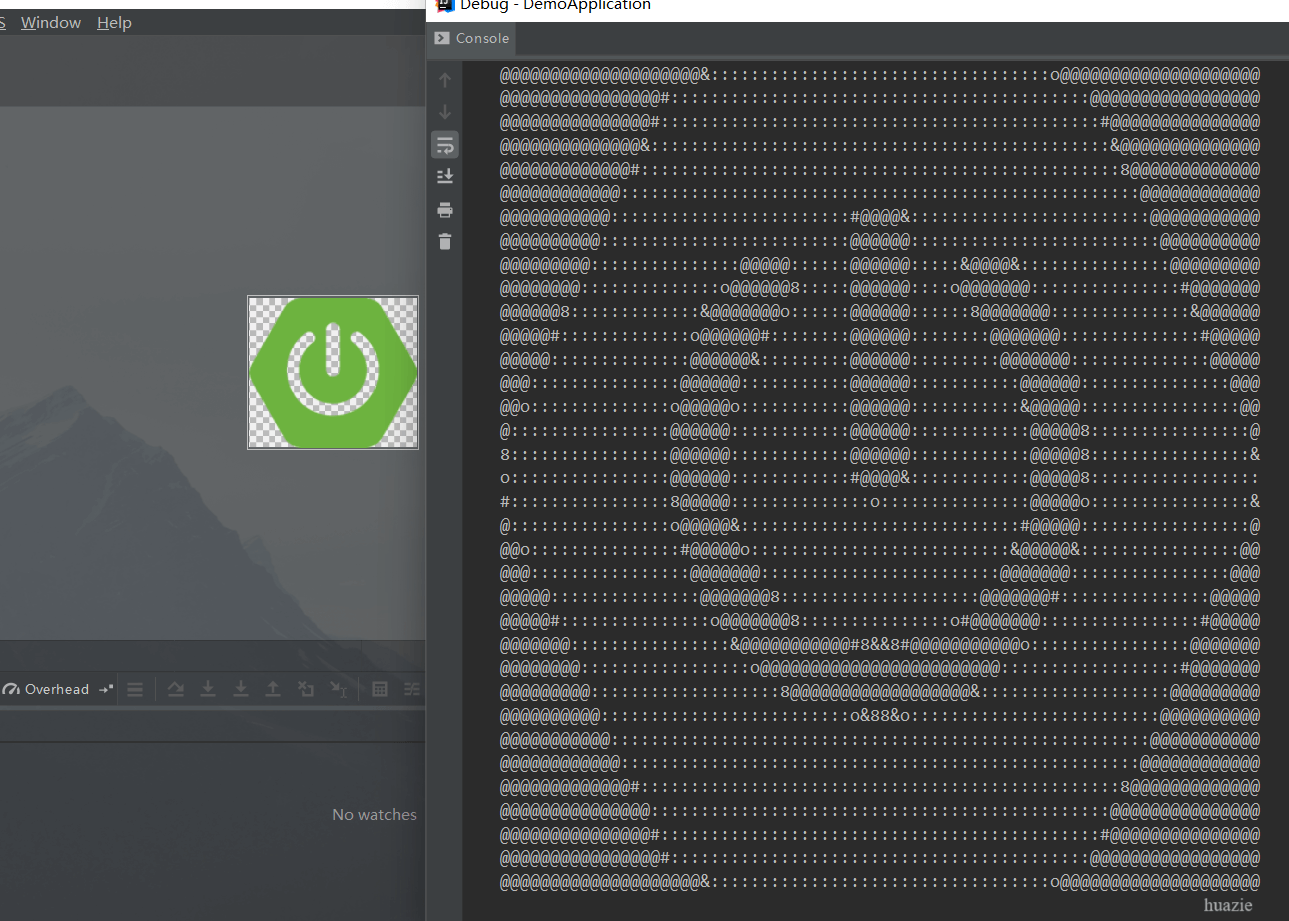Click the Run to Cursor icon
1289x921 pixels.
tap(339, 689)
